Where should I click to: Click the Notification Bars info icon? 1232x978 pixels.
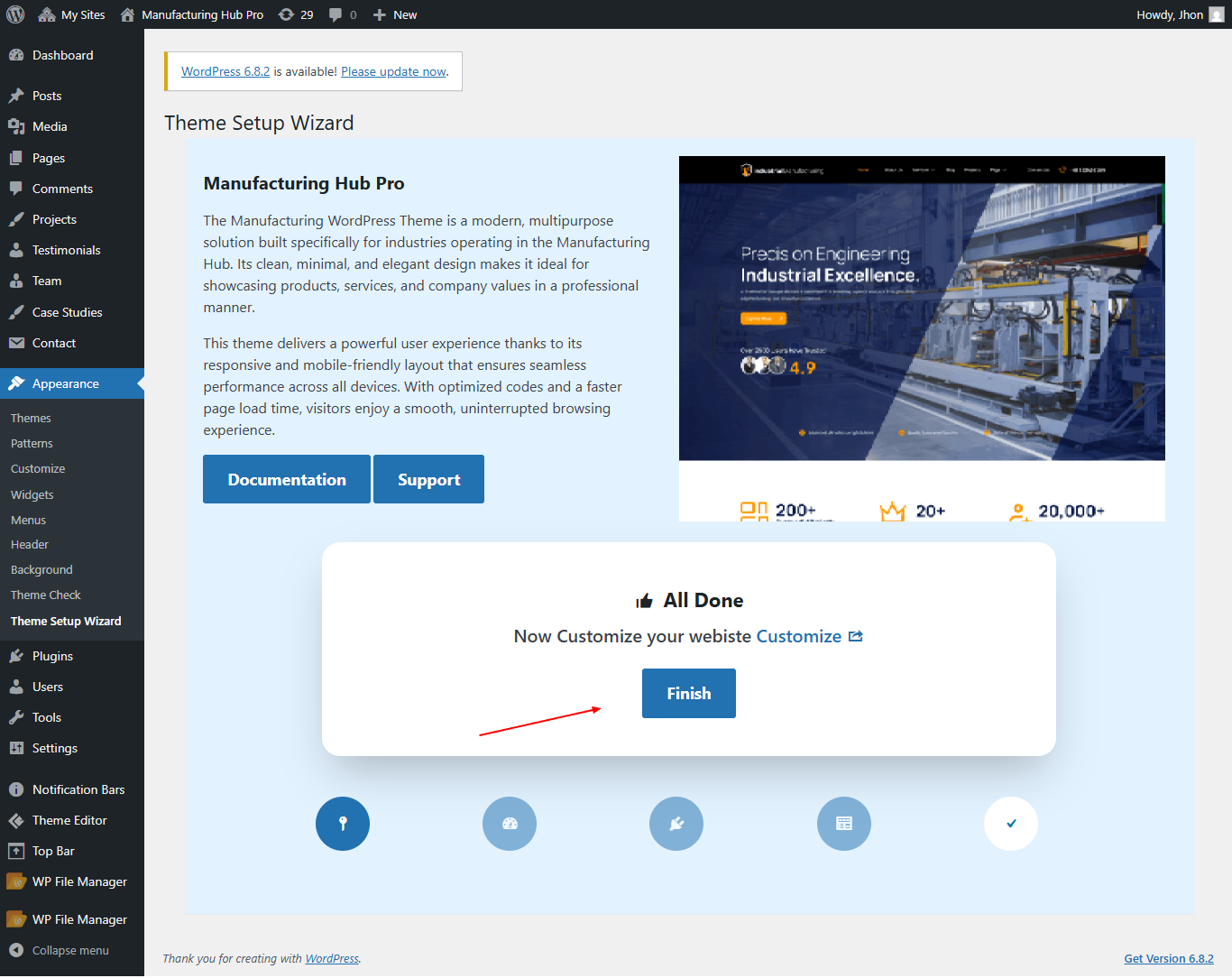[16, 789]
